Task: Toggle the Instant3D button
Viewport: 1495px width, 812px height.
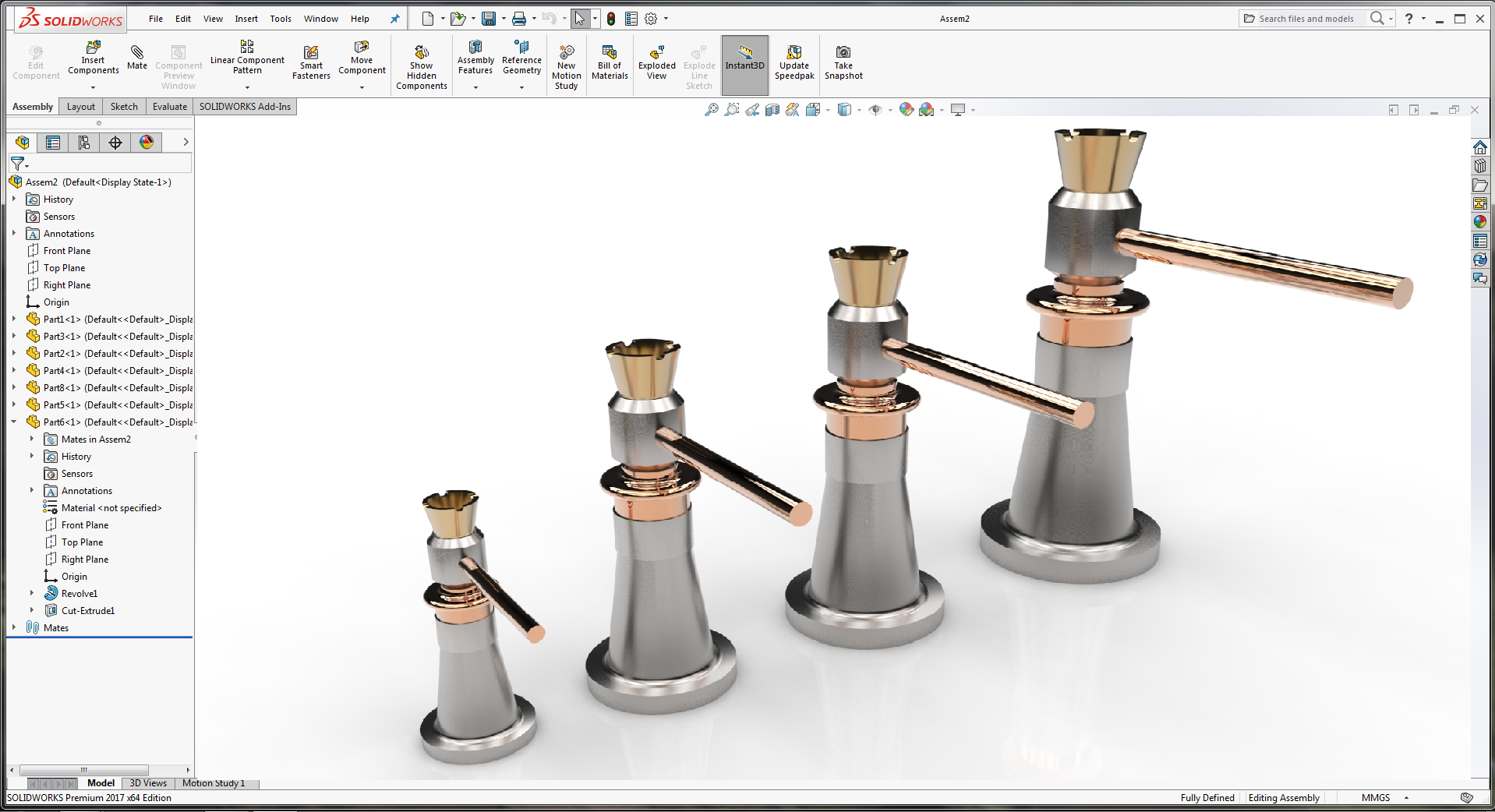Action: [744, 65]
